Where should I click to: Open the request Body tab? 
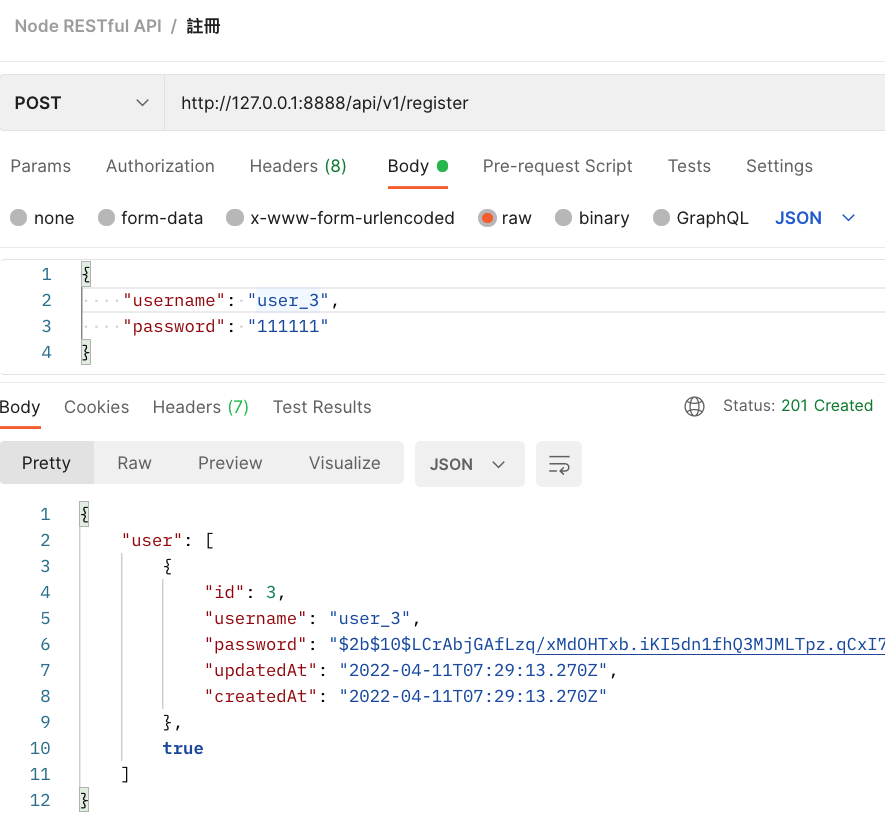point(418,166)
